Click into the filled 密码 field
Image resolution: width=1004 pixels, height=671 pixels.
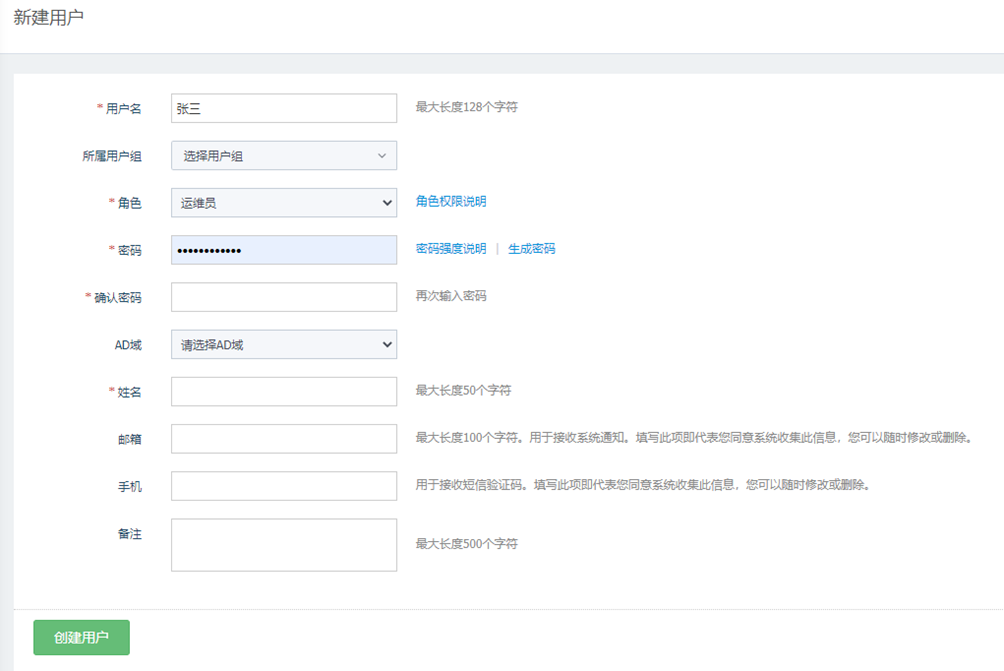click(284, 250)
